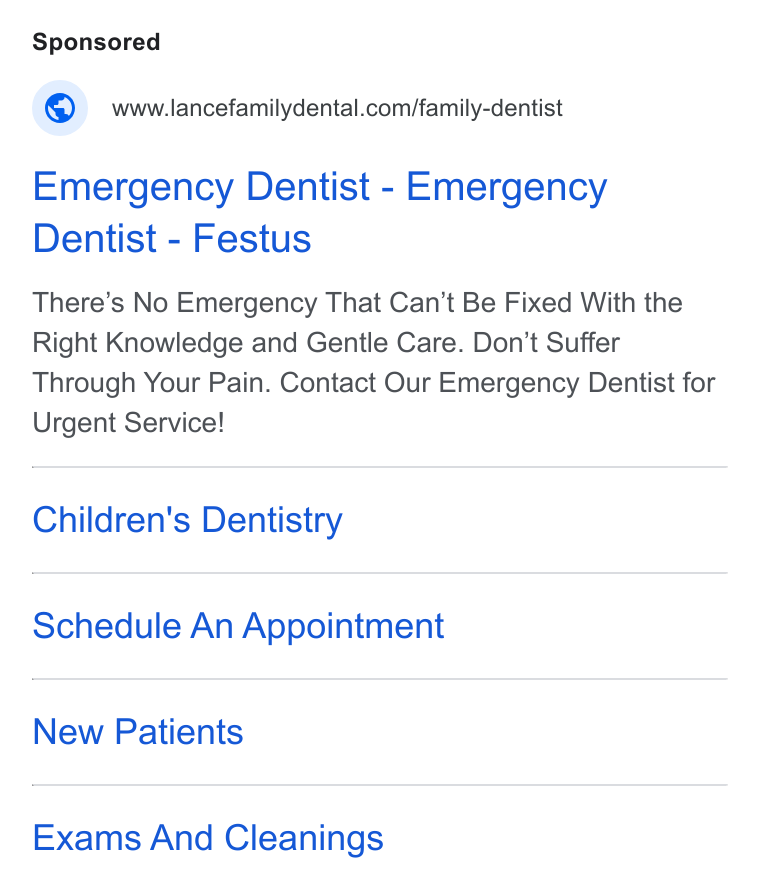Click the first headline line Emergency Dentist - Emergency
The width and height of the screenshot is (760, 890).
320,187
